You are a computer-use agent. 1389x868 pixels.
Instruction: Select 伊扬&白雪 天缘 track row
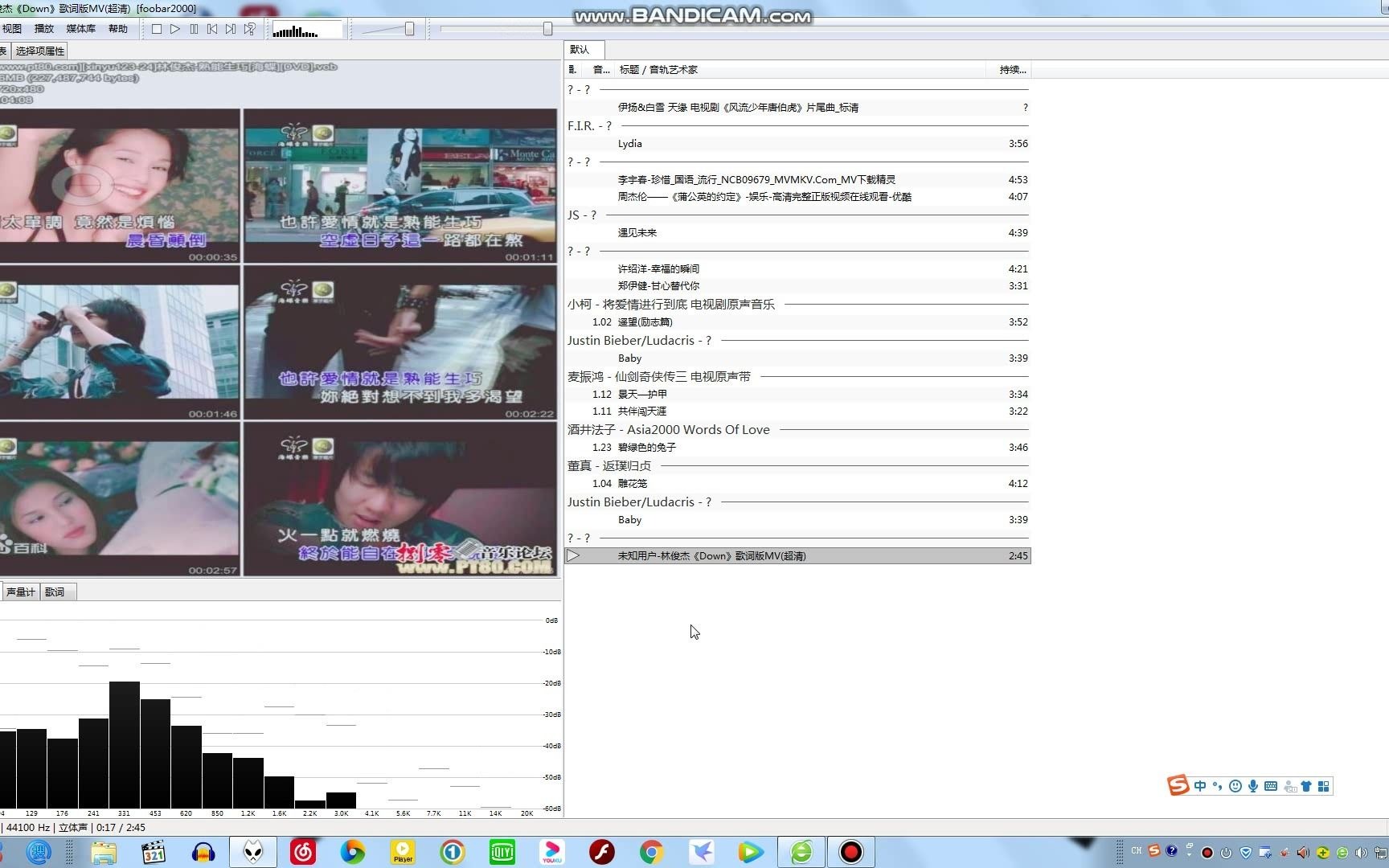tap(797, 108)
